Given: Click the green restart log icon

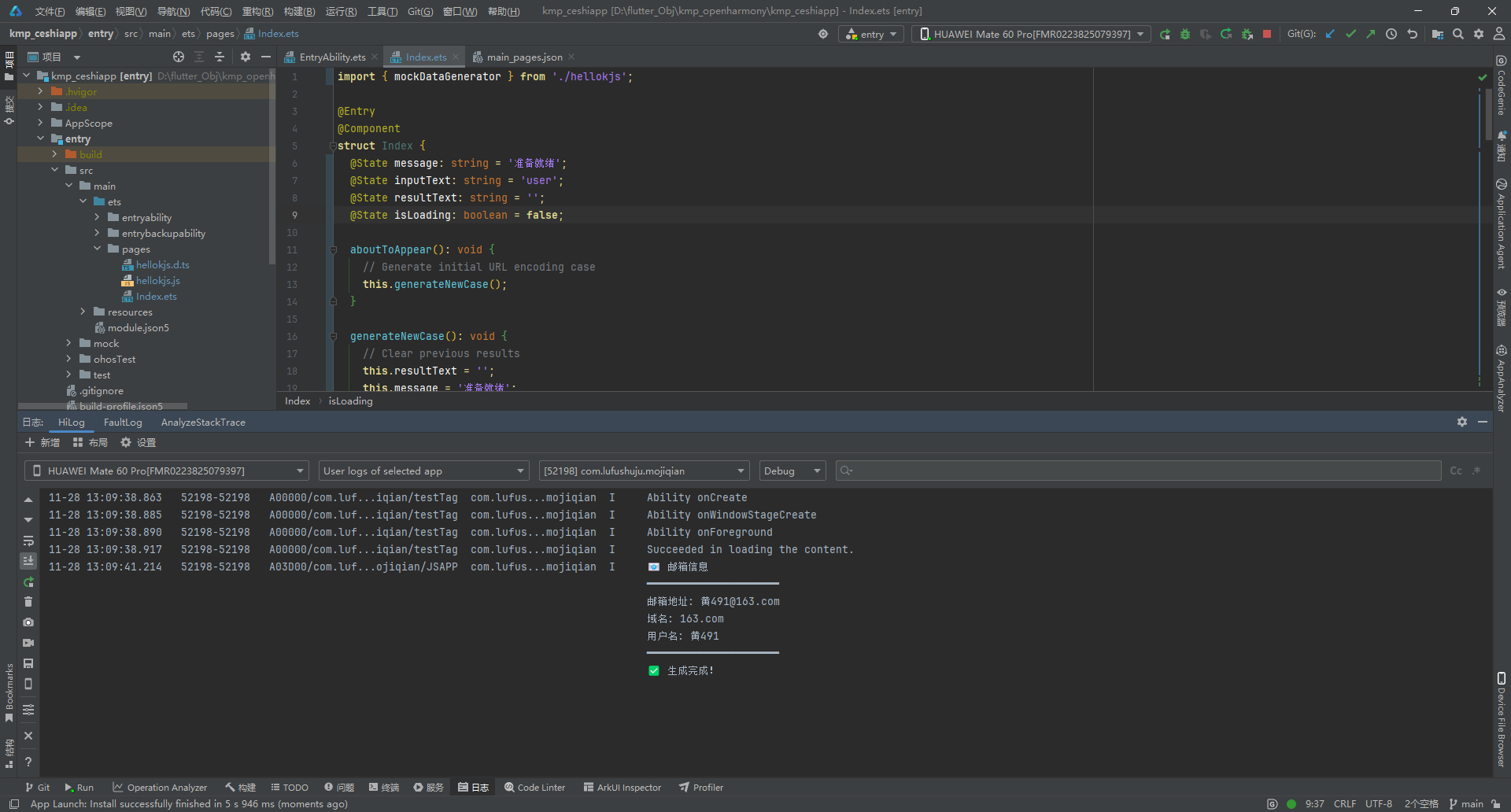Looking at the screenshot, I should point(28,582).
